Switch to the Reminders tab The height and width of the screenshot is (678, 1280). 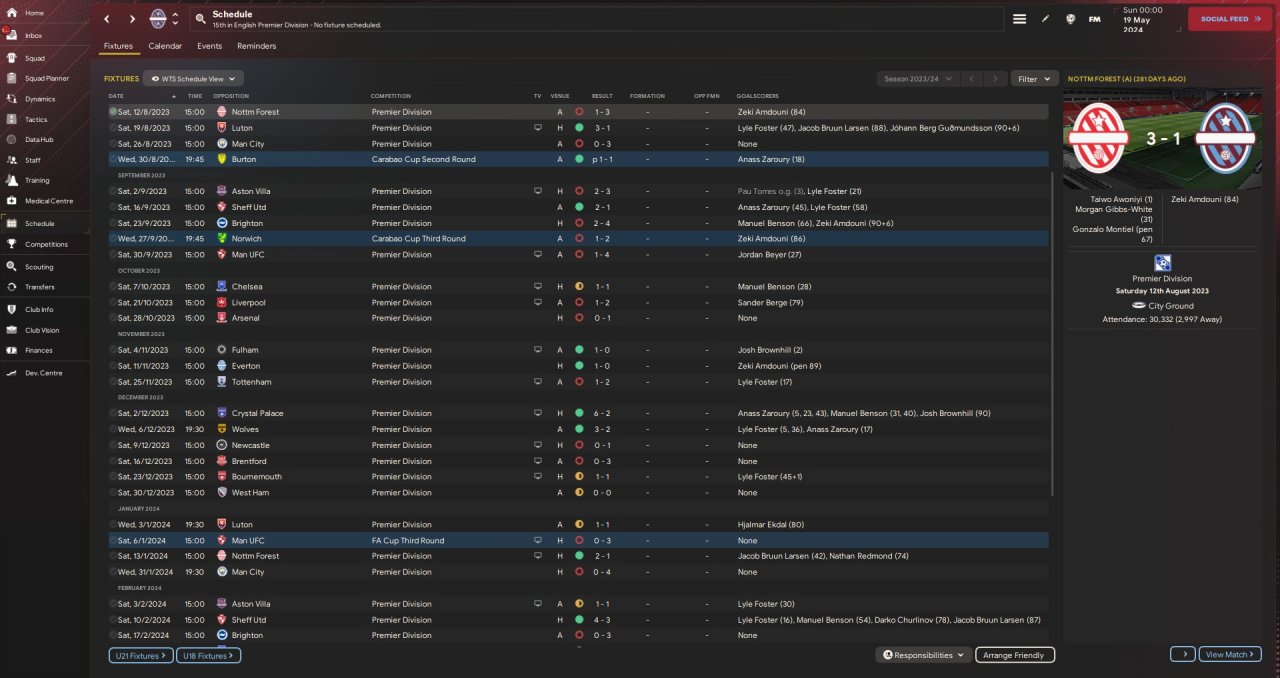point(256,46)
